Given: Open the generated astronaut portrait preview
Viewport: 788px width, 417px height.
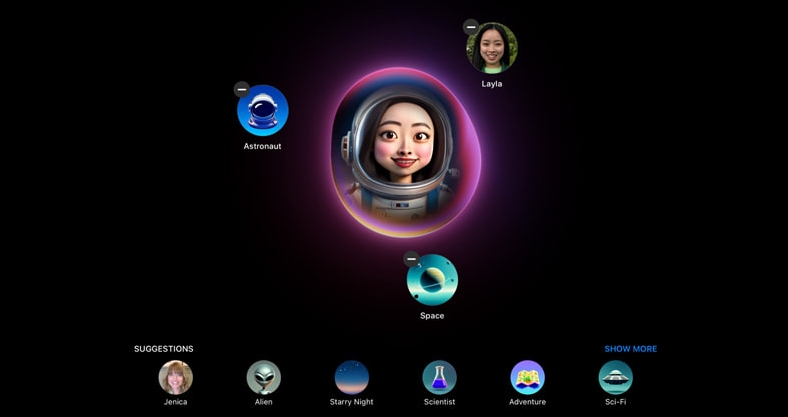Looking at the screenshot, I should click(405, 153).
